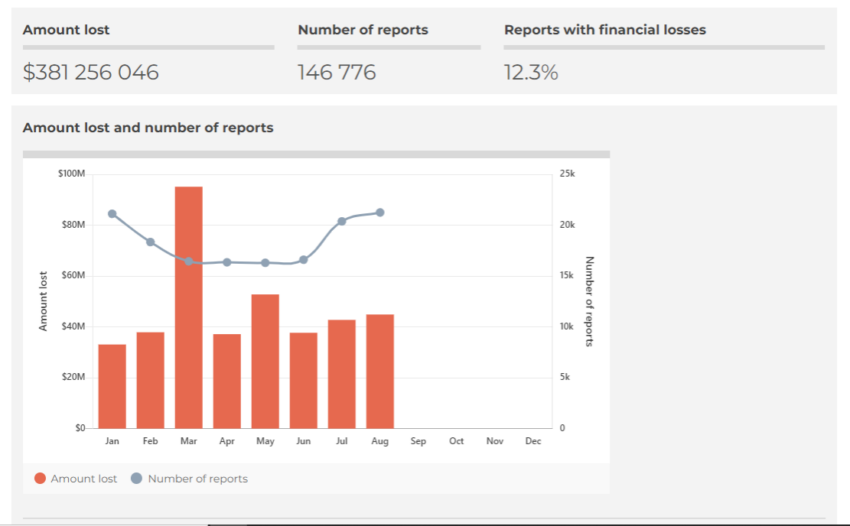This screenshot has width=850, height=526.
Task: Click the August data point on reports line
Action: point(380,213)
